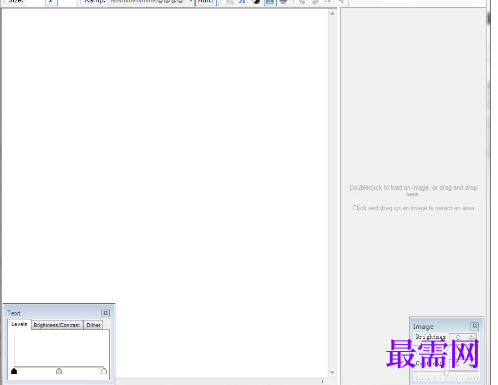Viewport: 498px width, 385px height.
Task: Click the Text panel title label
Action: 14,313
